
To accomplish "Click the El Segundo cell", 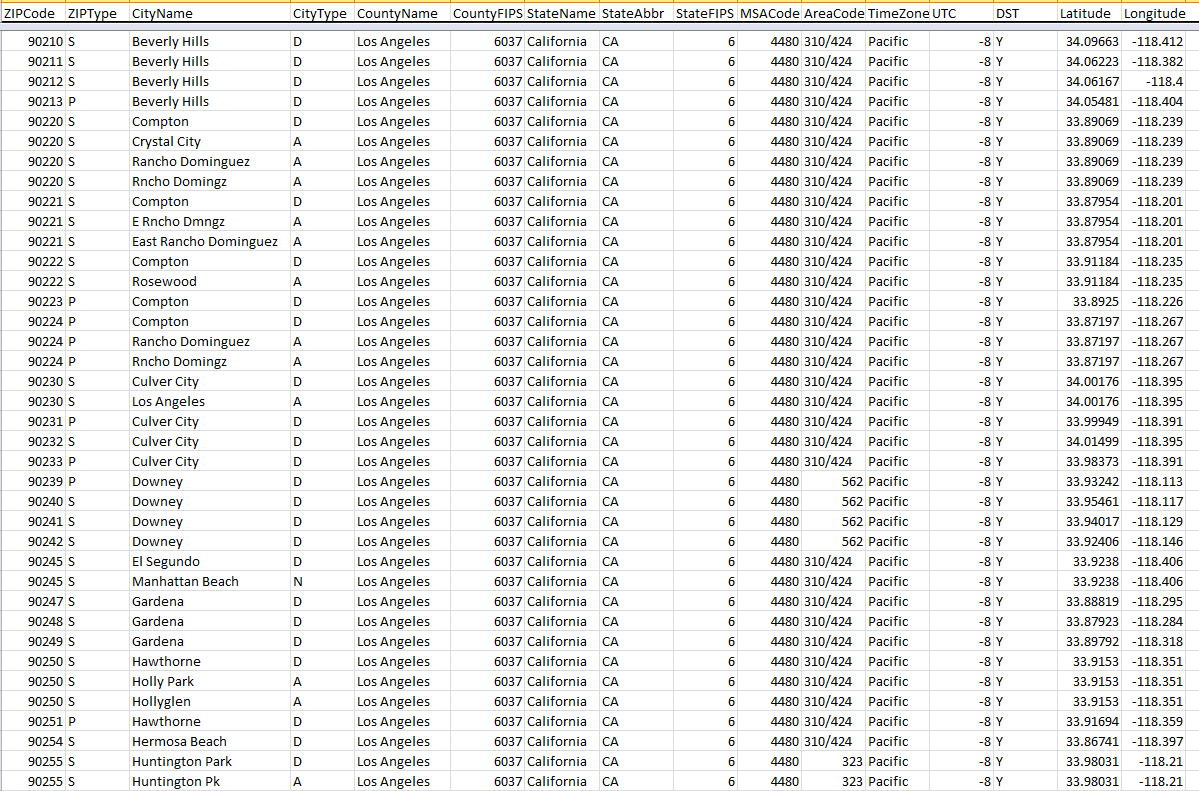I will pyautogui.click(x=210, y=562).
